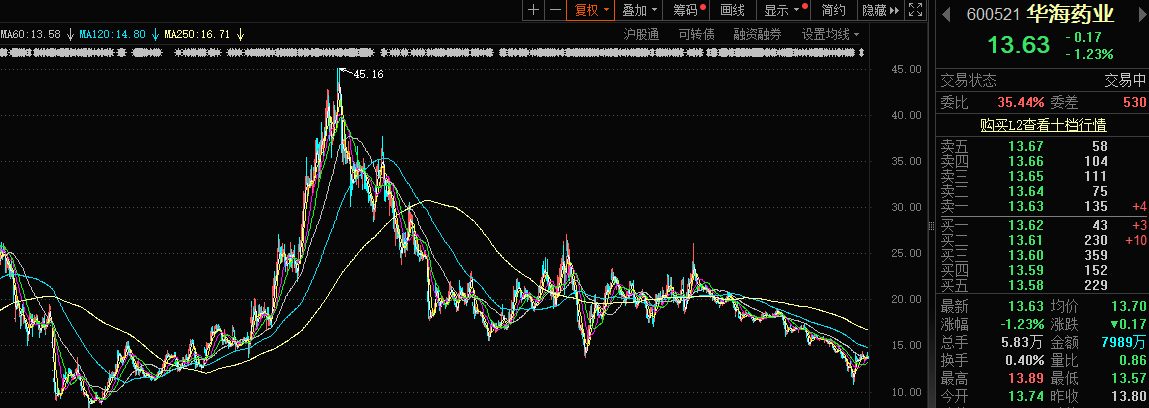The width and height of the screenshot is (1149, 408).
Task: Open the 设置均线 moving average dropdown
Action: [830, 34]
